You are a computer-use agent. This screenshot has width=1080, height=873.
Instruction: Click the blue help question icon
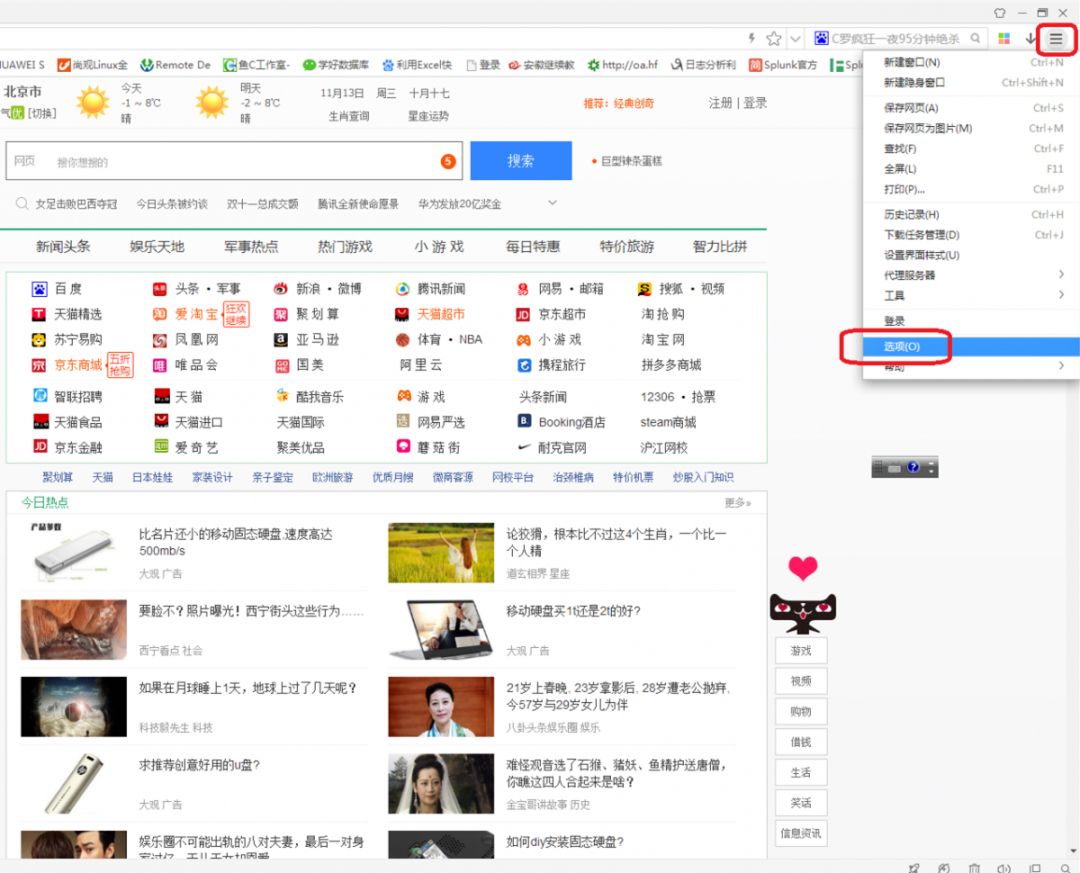[913, 467]
